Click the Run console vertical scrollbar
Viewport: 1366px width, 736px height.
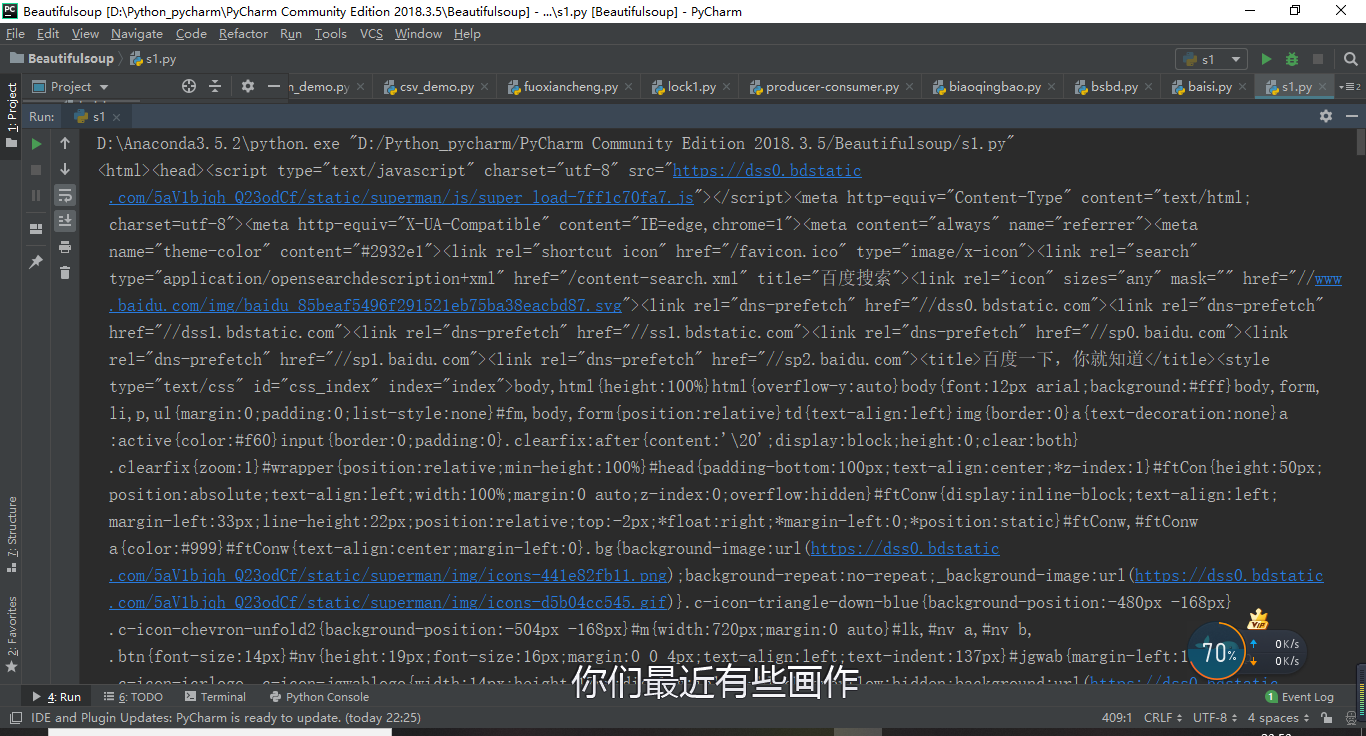point(1360,143)
